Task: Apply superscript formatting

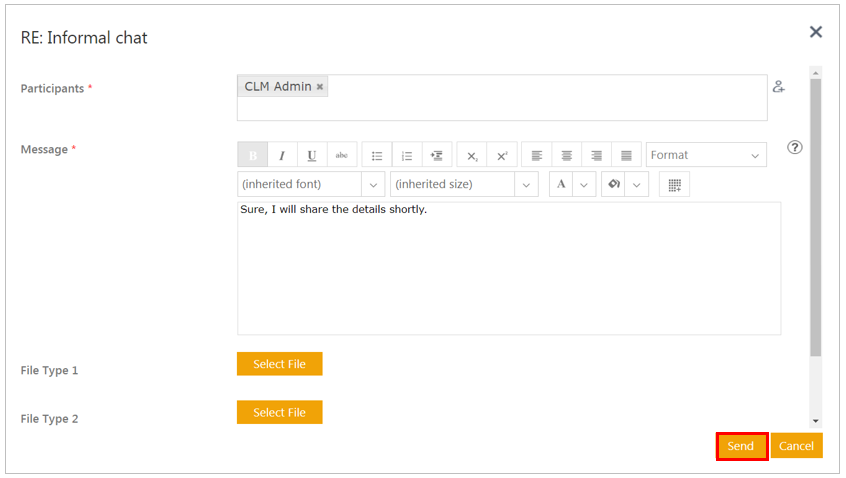Action: [502, 155]
